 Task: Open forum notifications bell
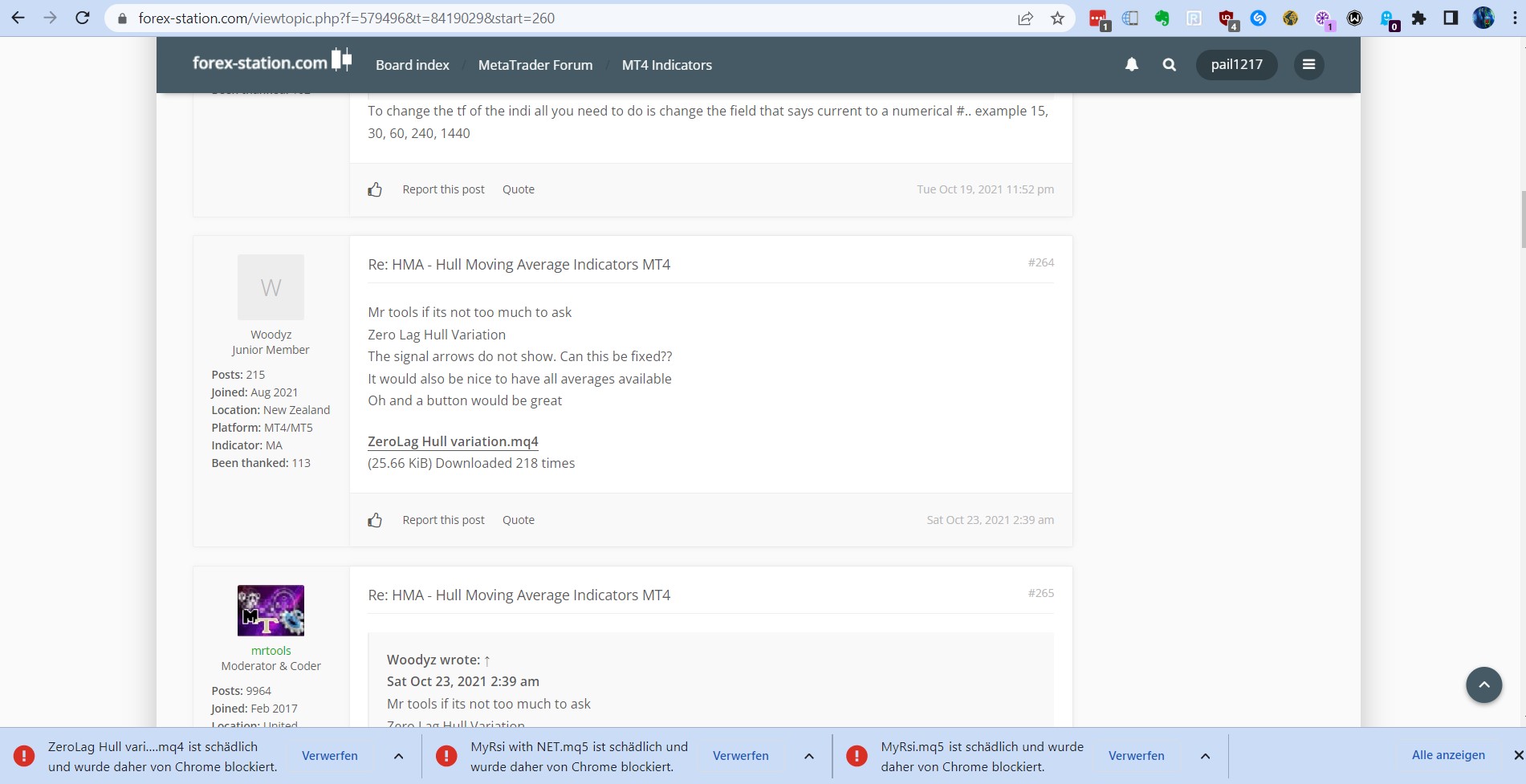click(1132, 64)
